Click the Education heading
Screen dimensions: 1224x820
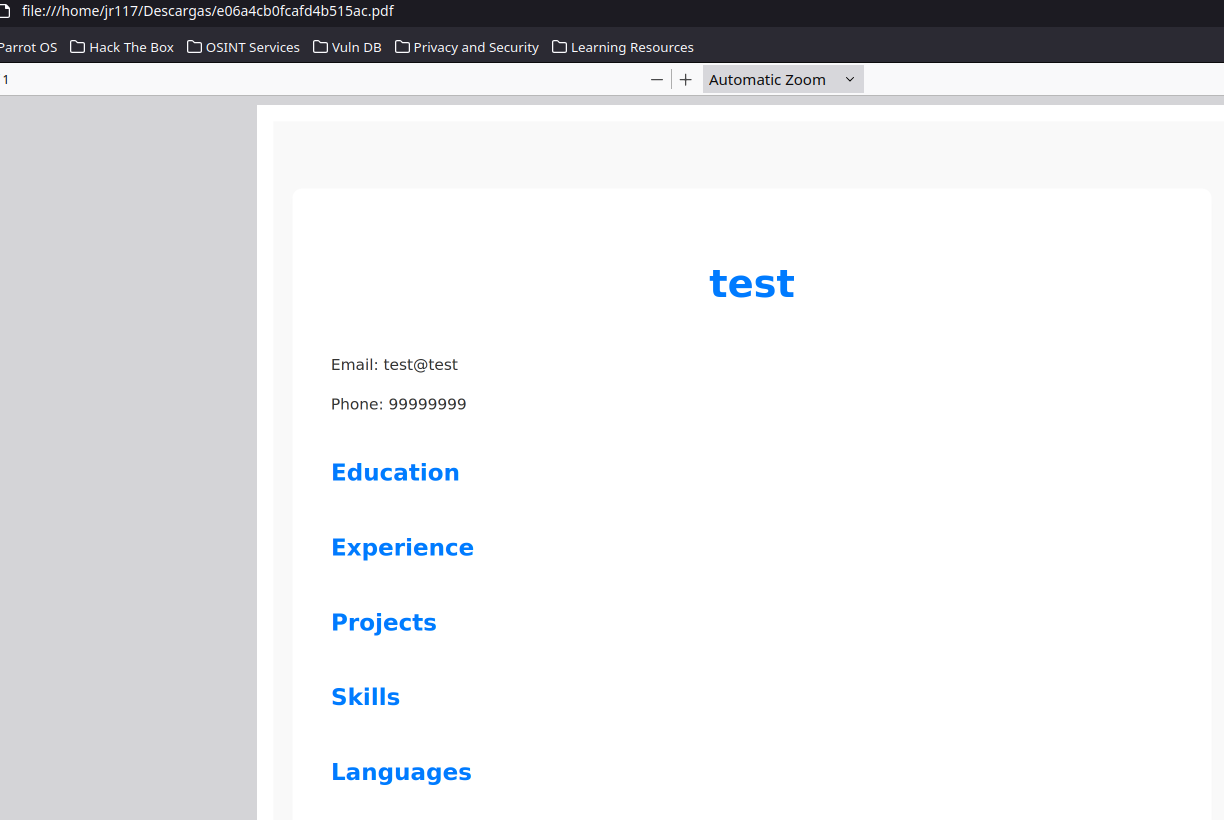(x=395, y=472)
